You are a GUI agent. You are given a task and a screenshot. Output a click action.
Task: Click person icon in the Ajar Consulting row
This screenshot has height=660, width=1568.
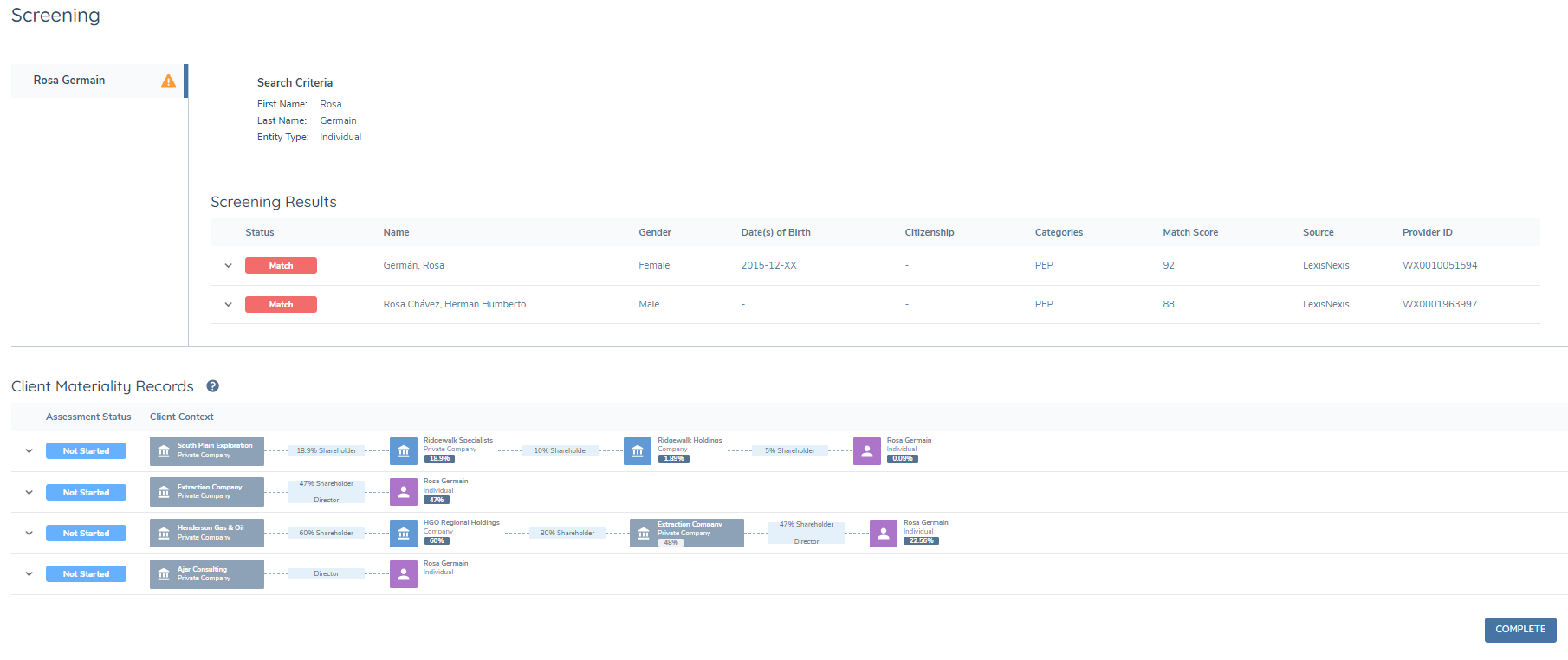404,574
